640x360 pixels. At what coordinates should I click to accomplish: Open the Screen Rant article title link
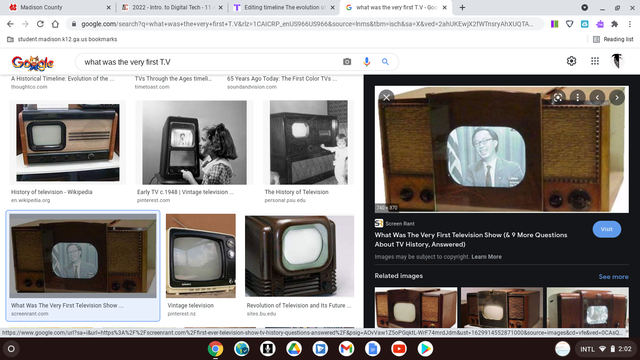click(471, 240)
